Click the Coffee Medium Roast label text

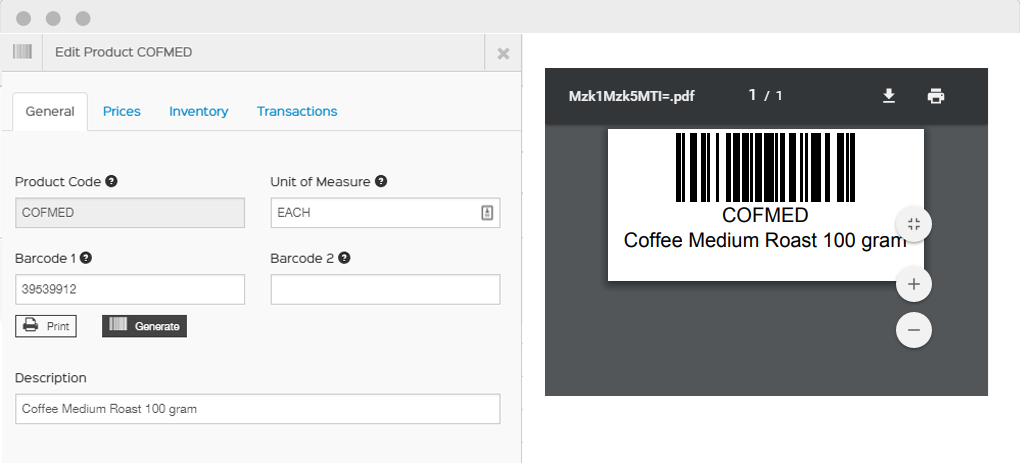click(x=765, y=241)
